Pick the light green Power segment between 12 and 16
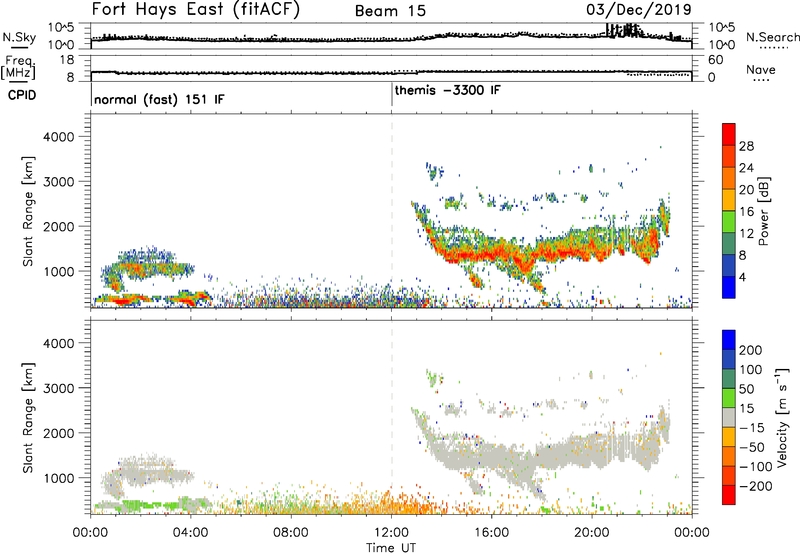The image size is (800, 554). 729,221
